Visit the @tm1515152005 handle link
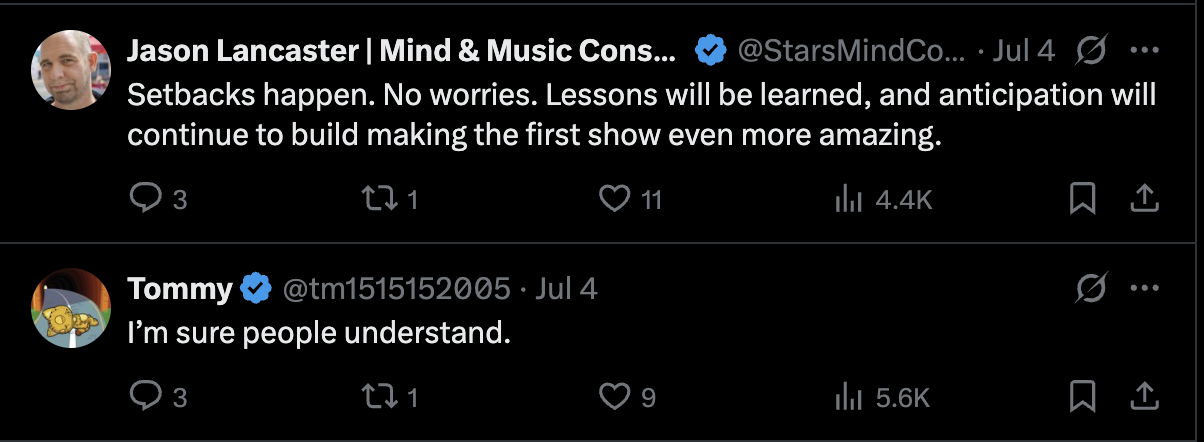The height and width of the screenshot is (442, 1204). [398, 289]
